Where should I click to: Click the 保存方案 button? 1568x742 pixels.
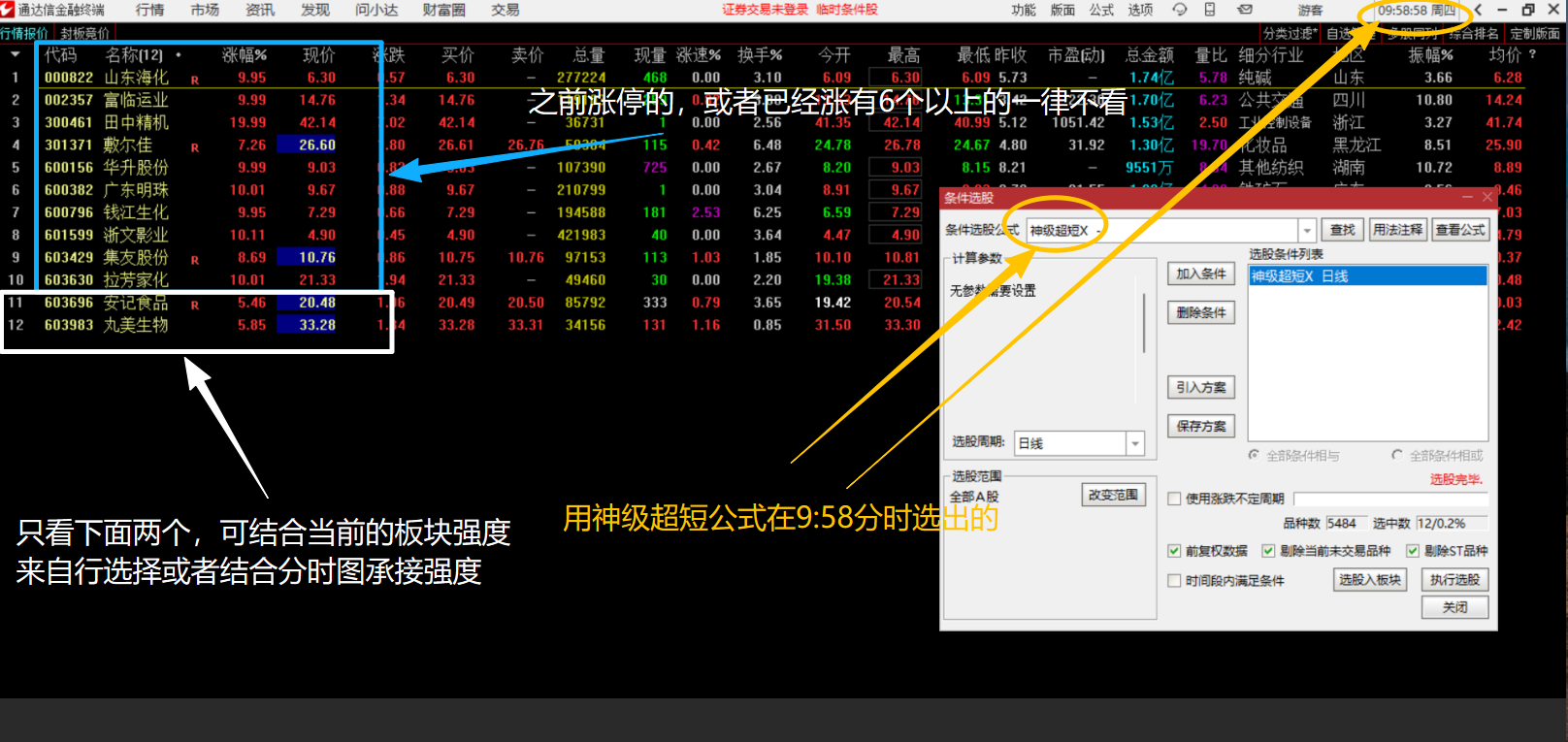click(x=1201, y=426)
